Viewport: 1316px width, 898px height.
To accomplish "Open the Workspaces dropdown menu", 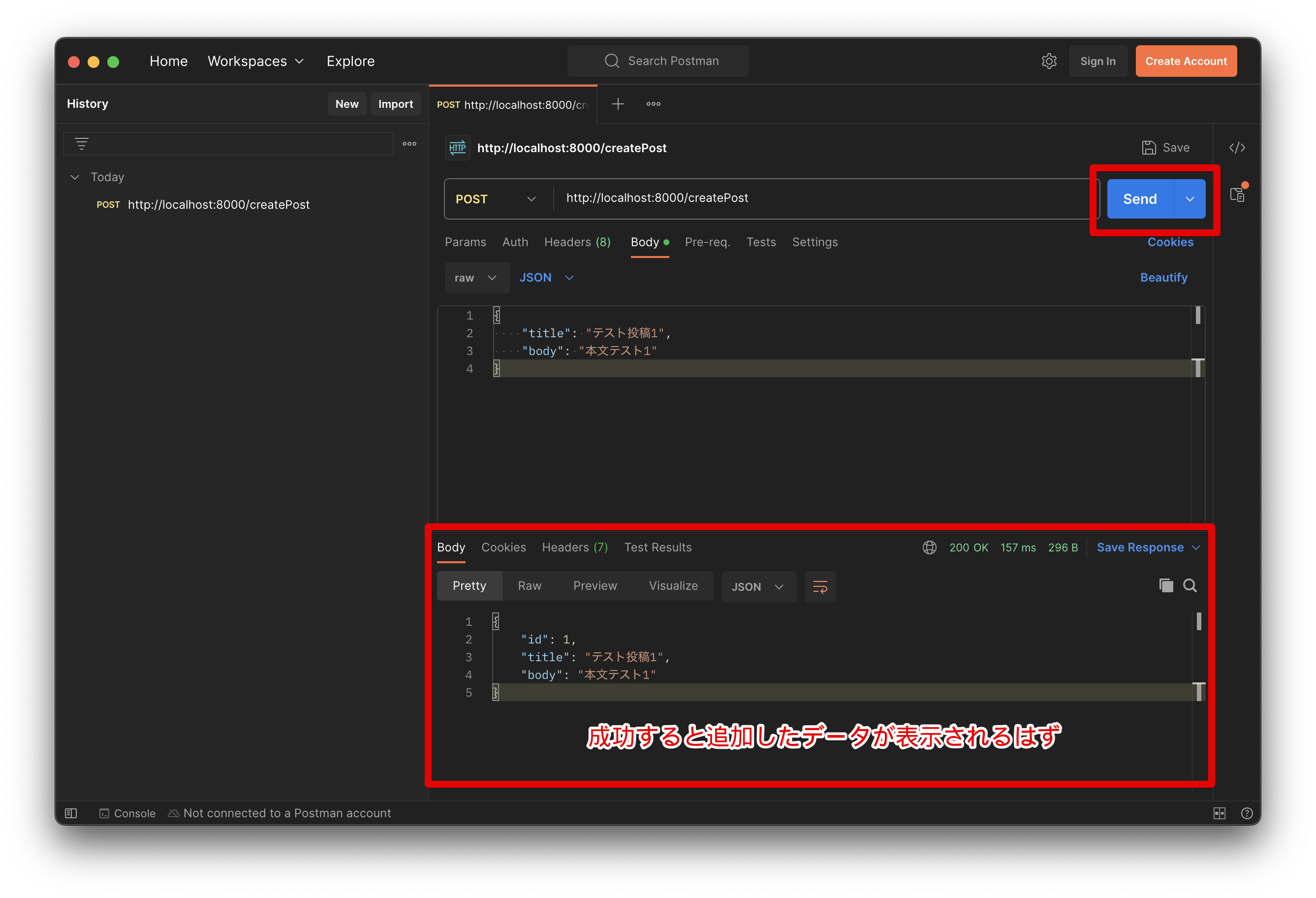I will [x=256, y=61].
